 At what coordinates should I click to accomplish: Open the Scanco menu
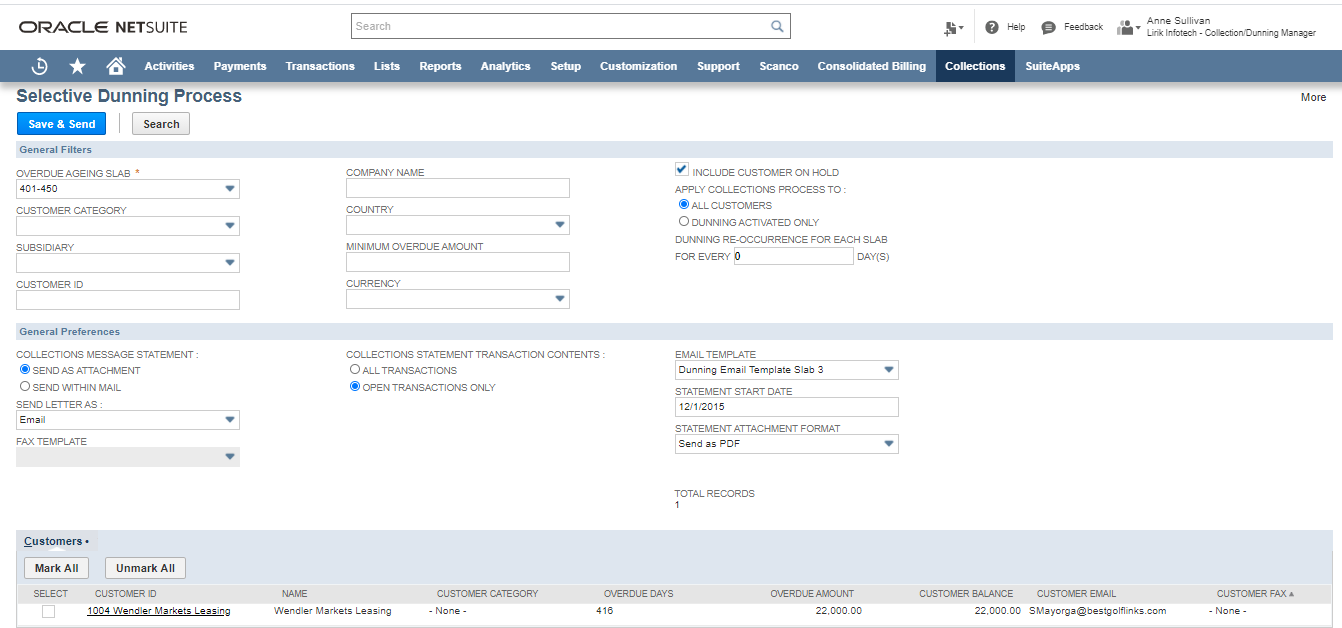point(779,66)
